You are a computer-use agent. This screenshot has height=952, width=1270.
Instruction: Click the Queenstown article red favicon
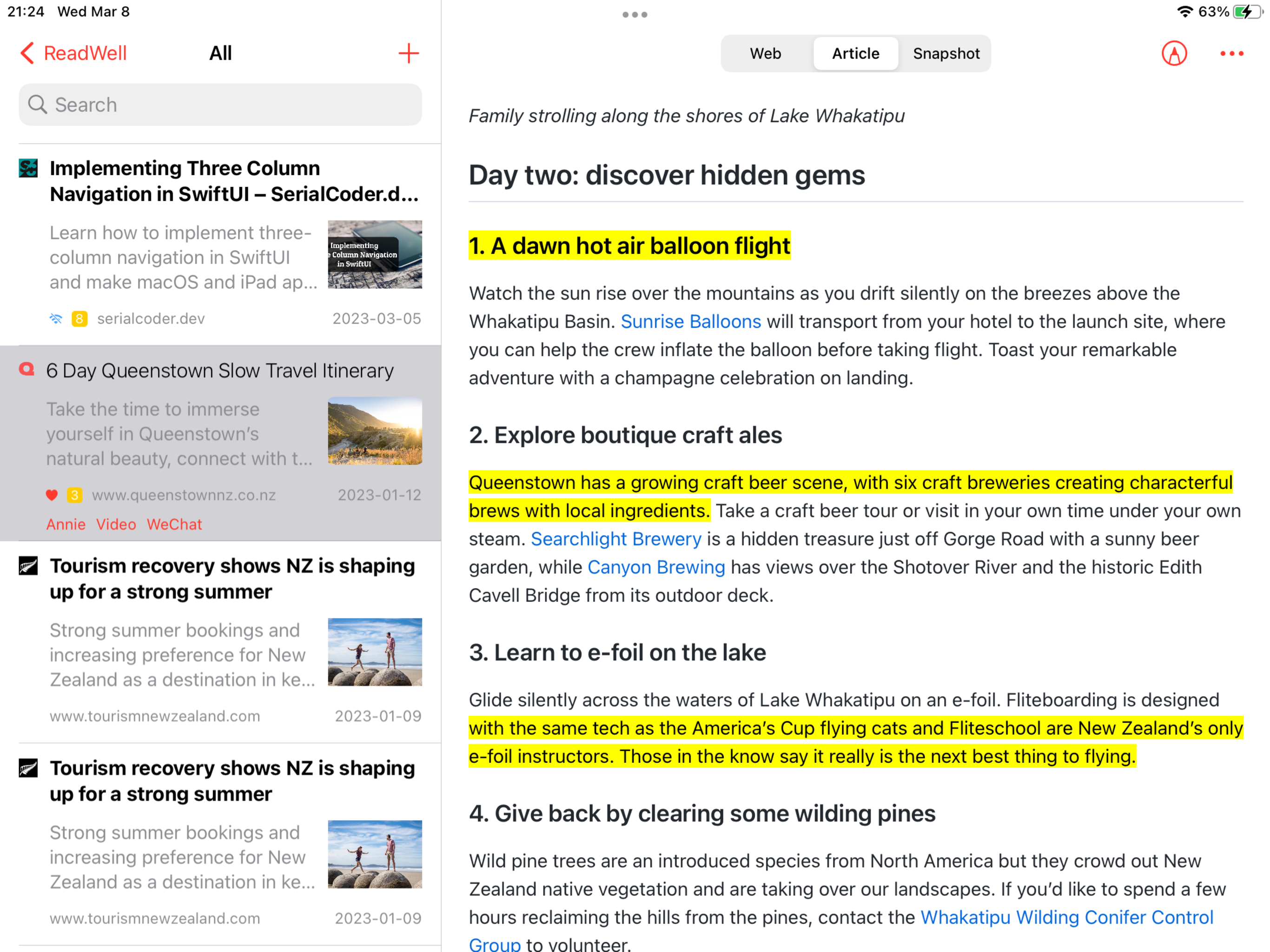point(27,369)
